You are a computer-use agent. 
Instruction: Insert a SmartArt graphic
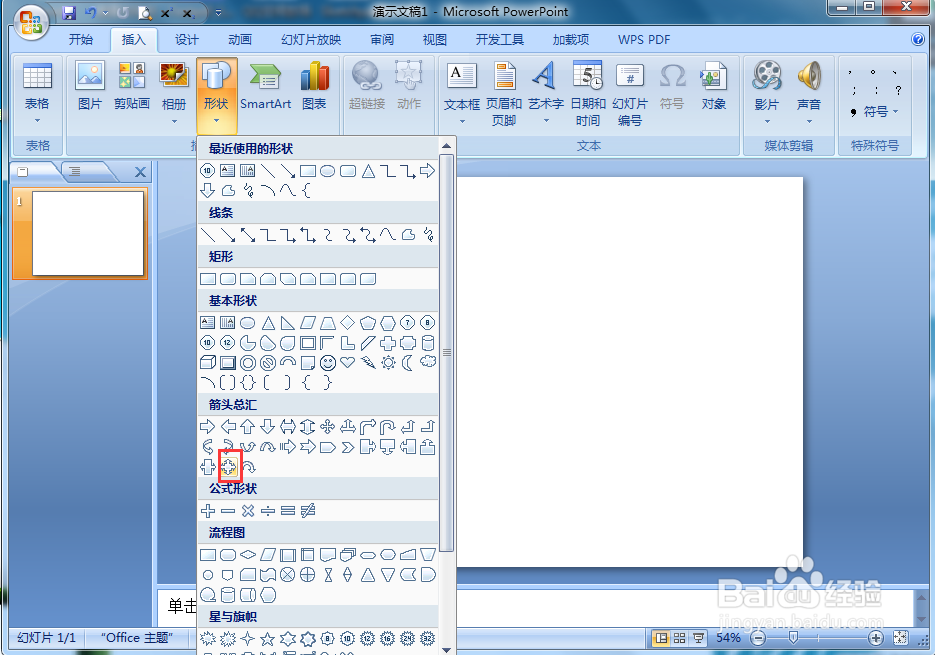point(265,86)
